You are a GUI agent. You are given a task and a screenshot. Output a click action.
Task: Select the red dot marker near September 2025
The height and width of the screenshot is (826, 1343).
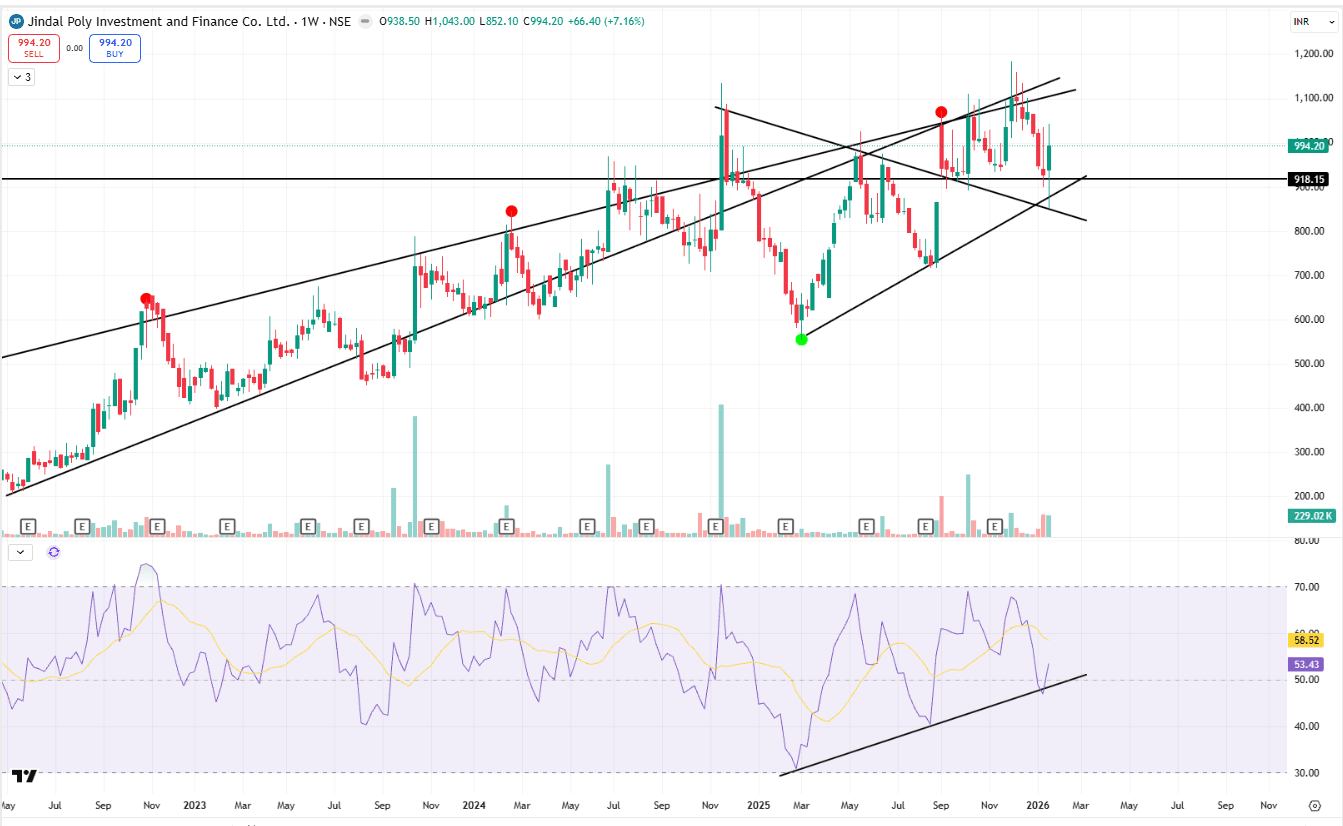(941, 112)
